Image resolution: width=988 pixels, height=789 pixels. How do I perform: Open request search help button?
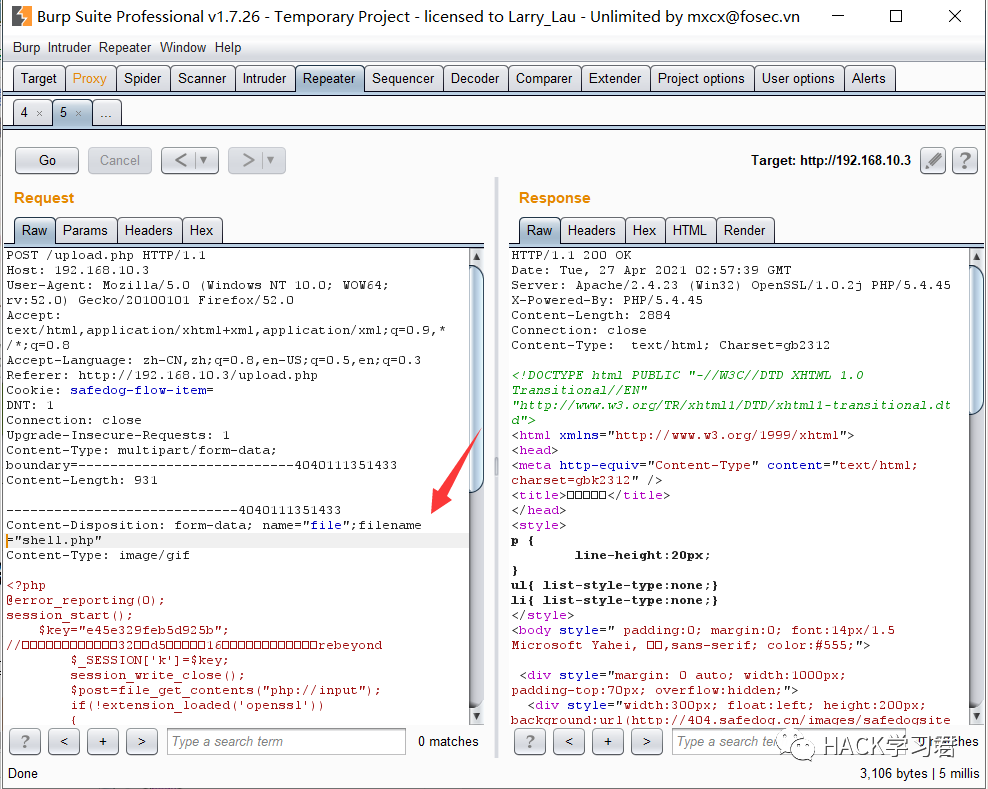(x=25, y=741)
